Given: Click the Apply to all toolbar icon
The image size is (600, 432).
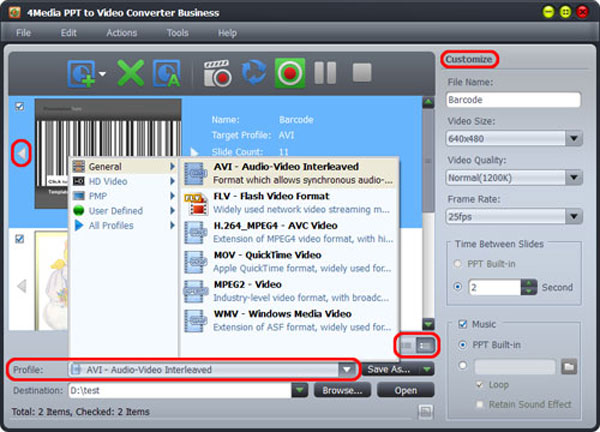Looking at the screenshot, I should [x=166, y=73].
